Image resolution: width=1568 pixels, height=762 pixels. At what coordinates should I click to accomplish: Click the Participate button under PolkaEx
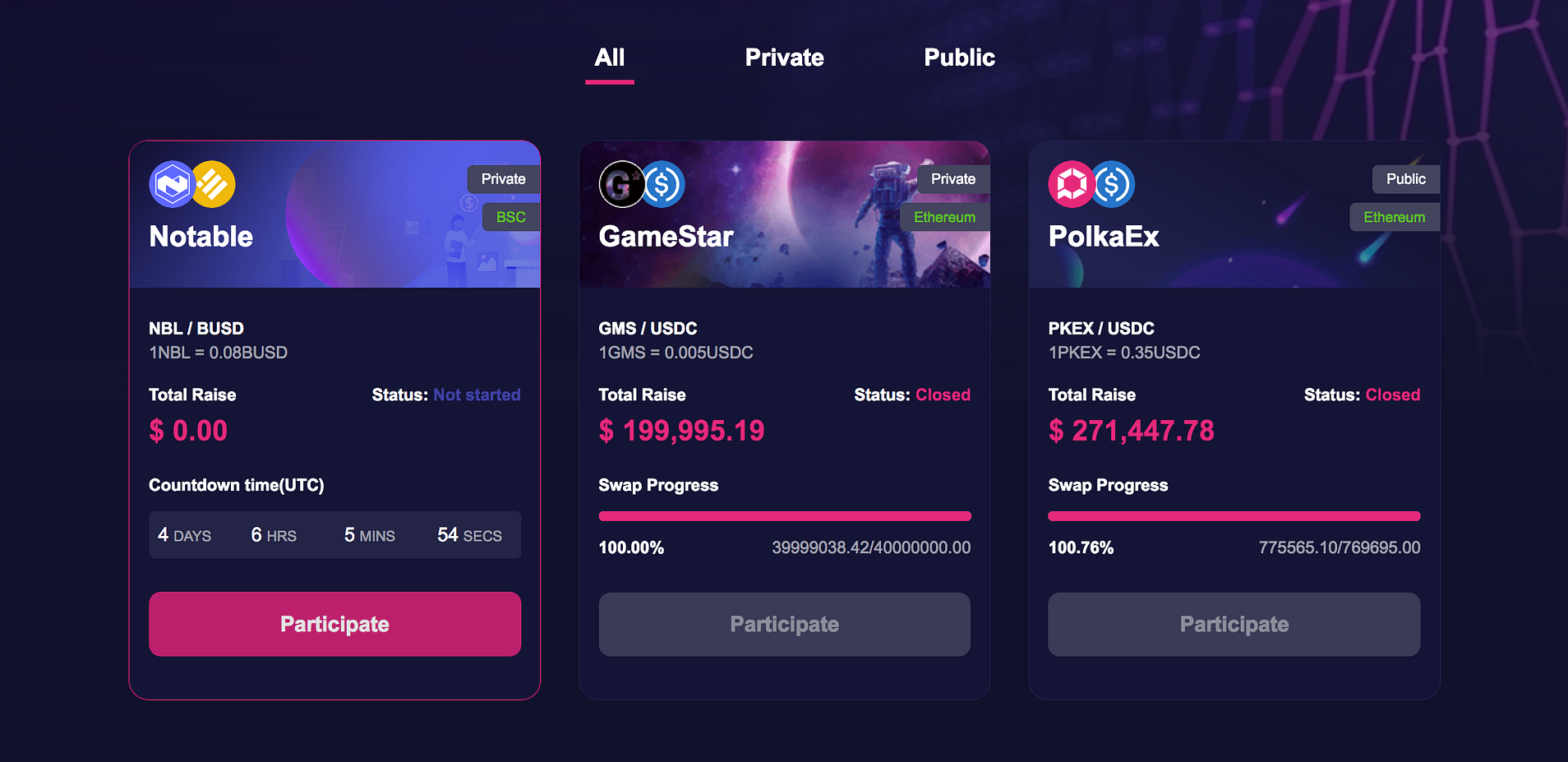[1234, 624]
